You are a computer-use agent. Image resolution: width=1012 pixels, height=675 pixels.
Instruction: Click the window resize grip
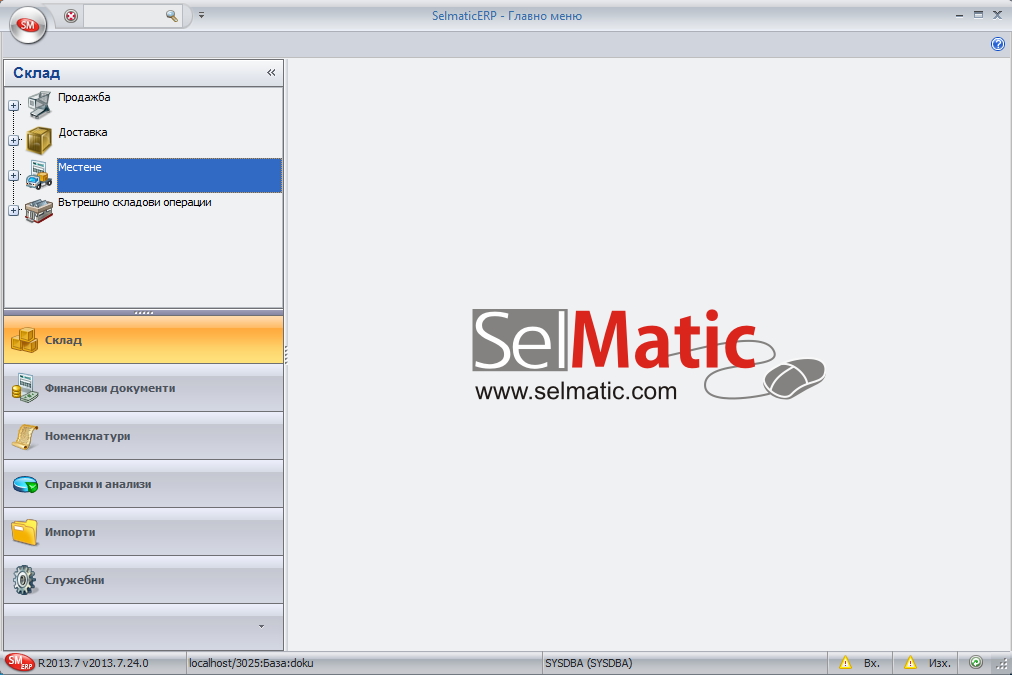coord(1002,663)
